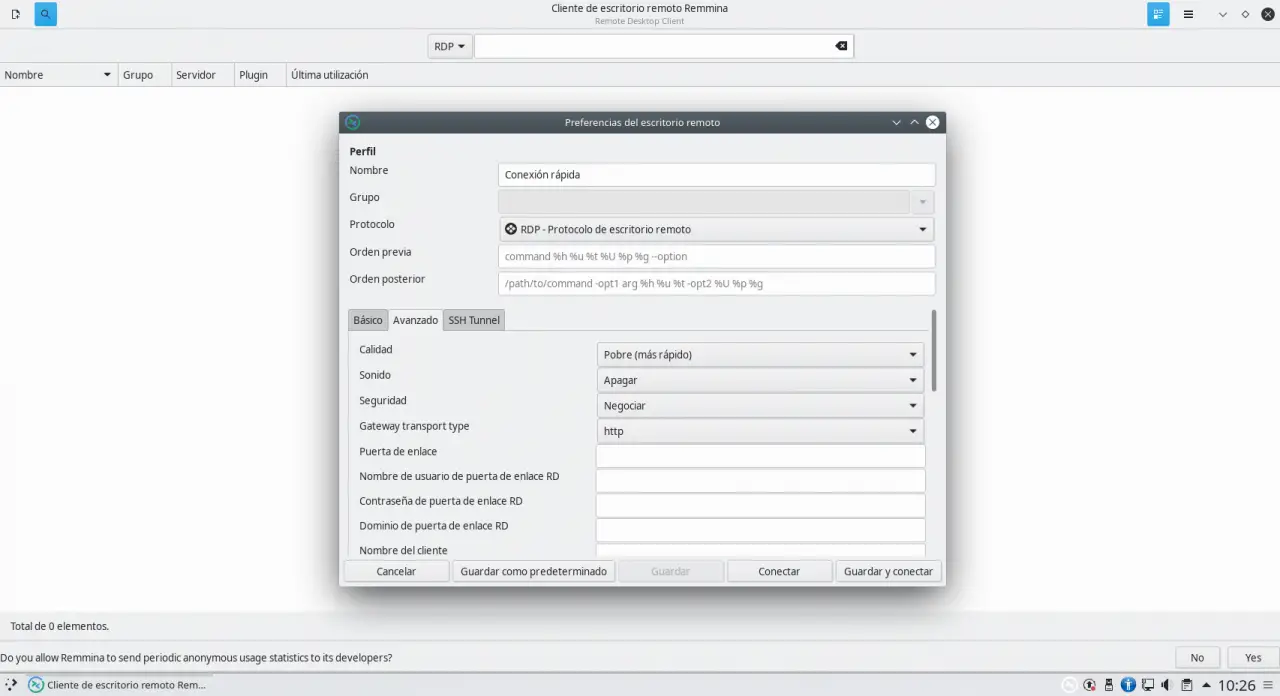Open the volume control tray icon

[x=1167, y=685]
